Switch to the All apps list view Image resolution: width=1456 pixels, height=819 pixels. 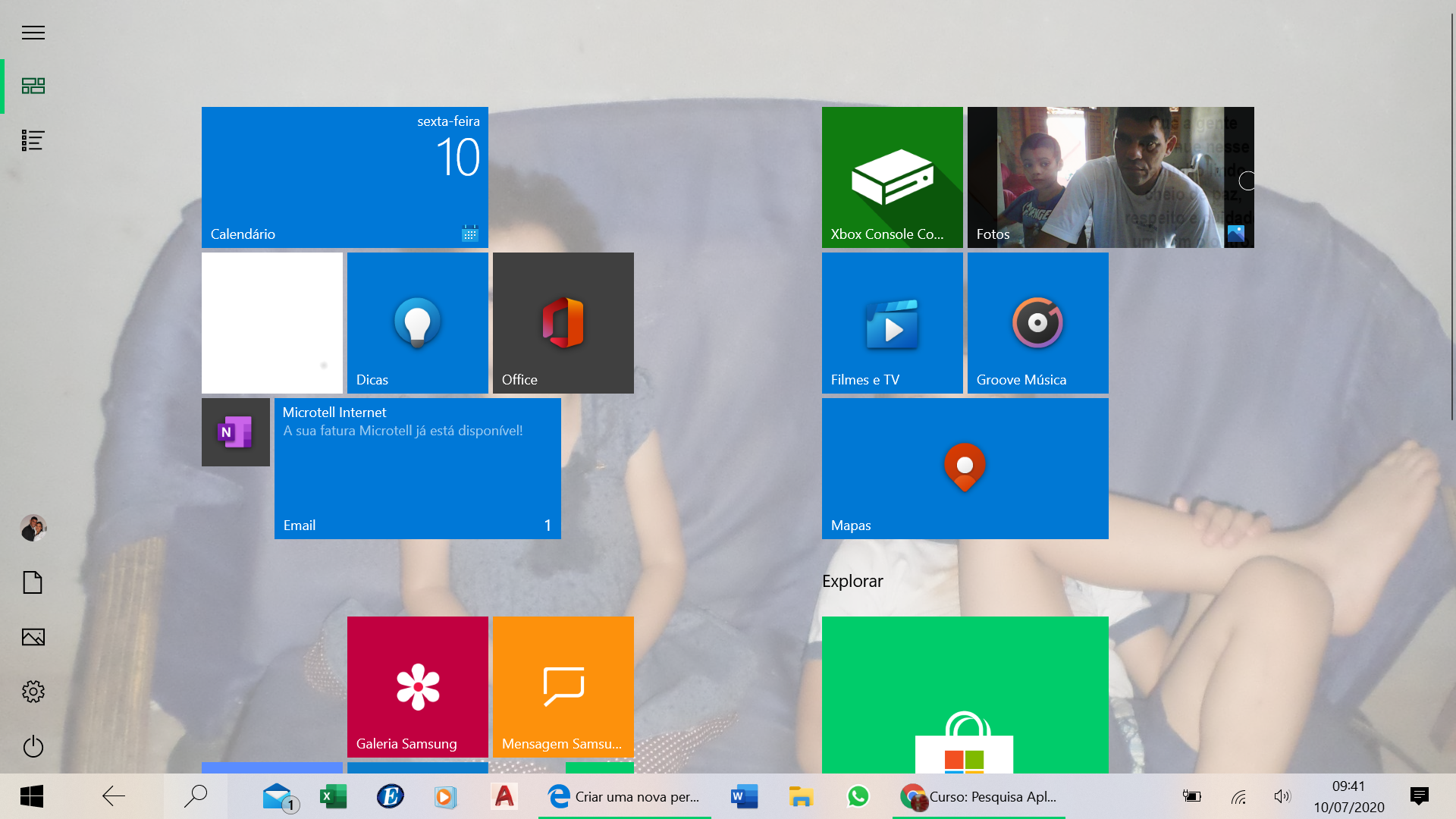pyautogui.click(x=33, y=140)
